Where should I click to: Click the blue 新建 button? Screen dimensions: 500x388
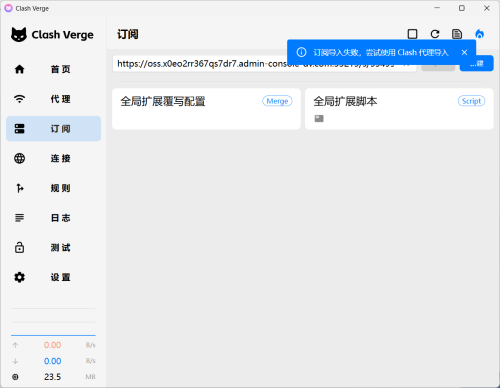[477, 63]
